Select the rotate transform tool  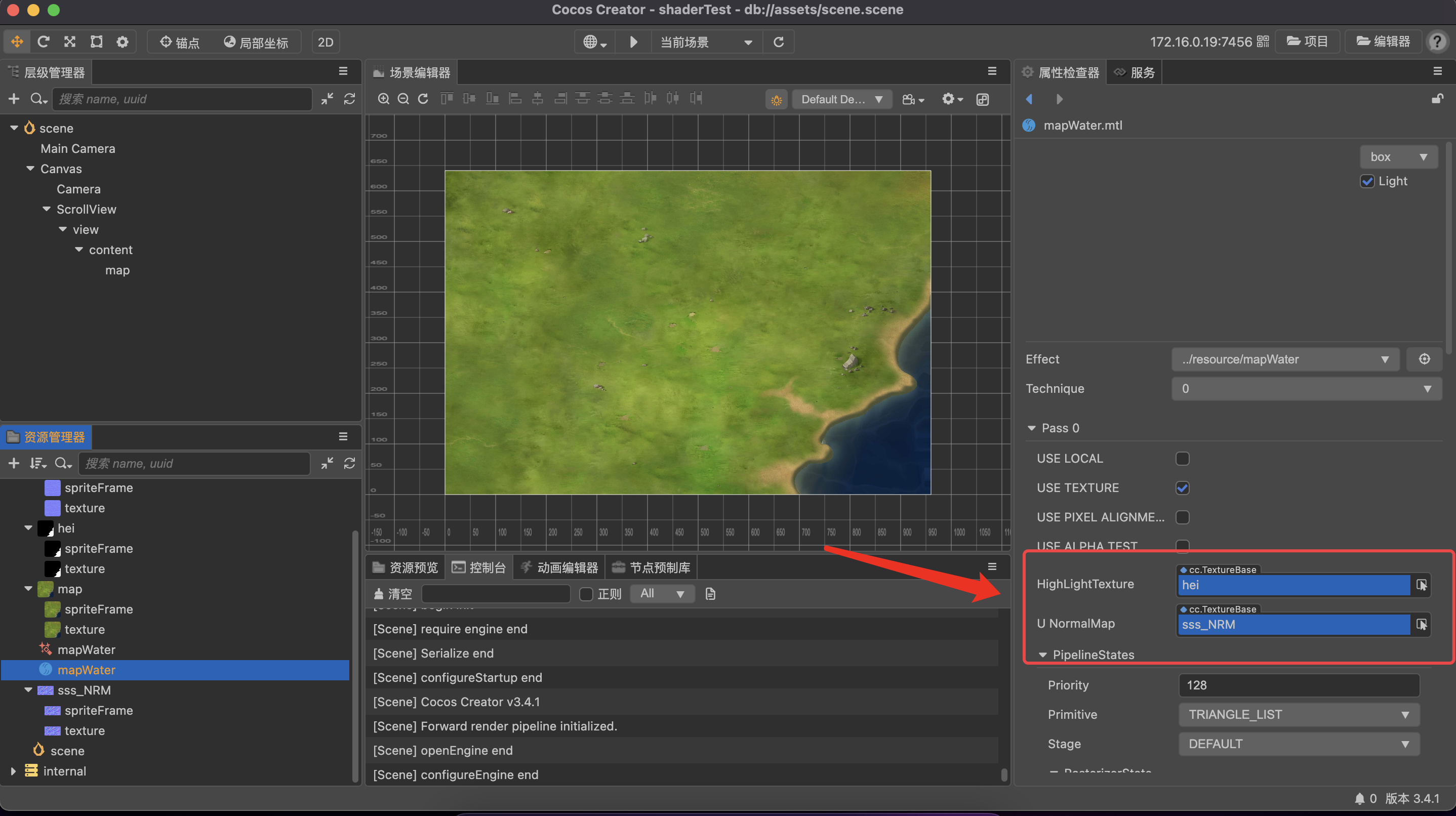43,42
